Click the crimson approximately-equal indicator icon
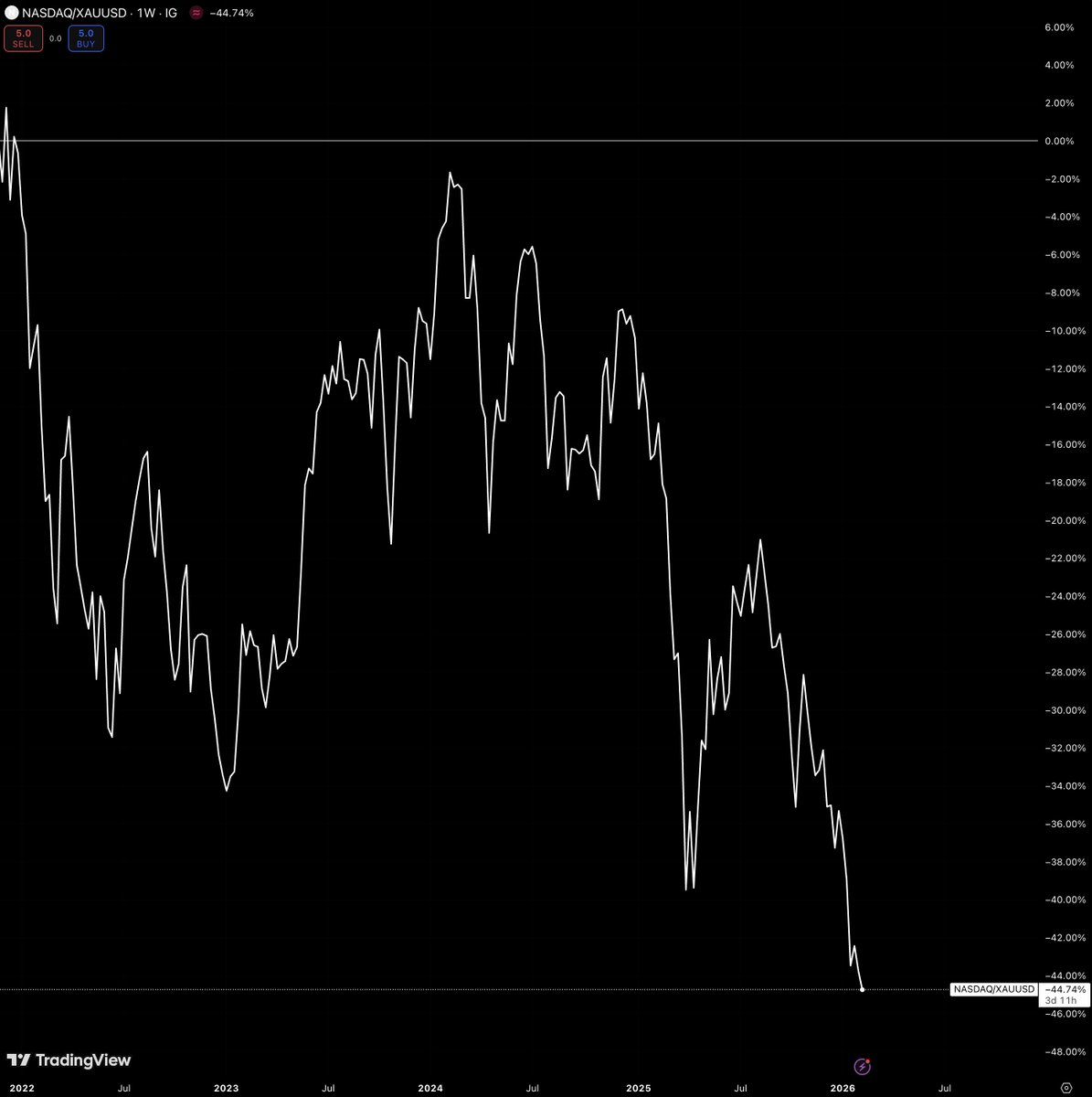The height and width of the screenshot is (1097, 1092). click(x=196, y=13)
